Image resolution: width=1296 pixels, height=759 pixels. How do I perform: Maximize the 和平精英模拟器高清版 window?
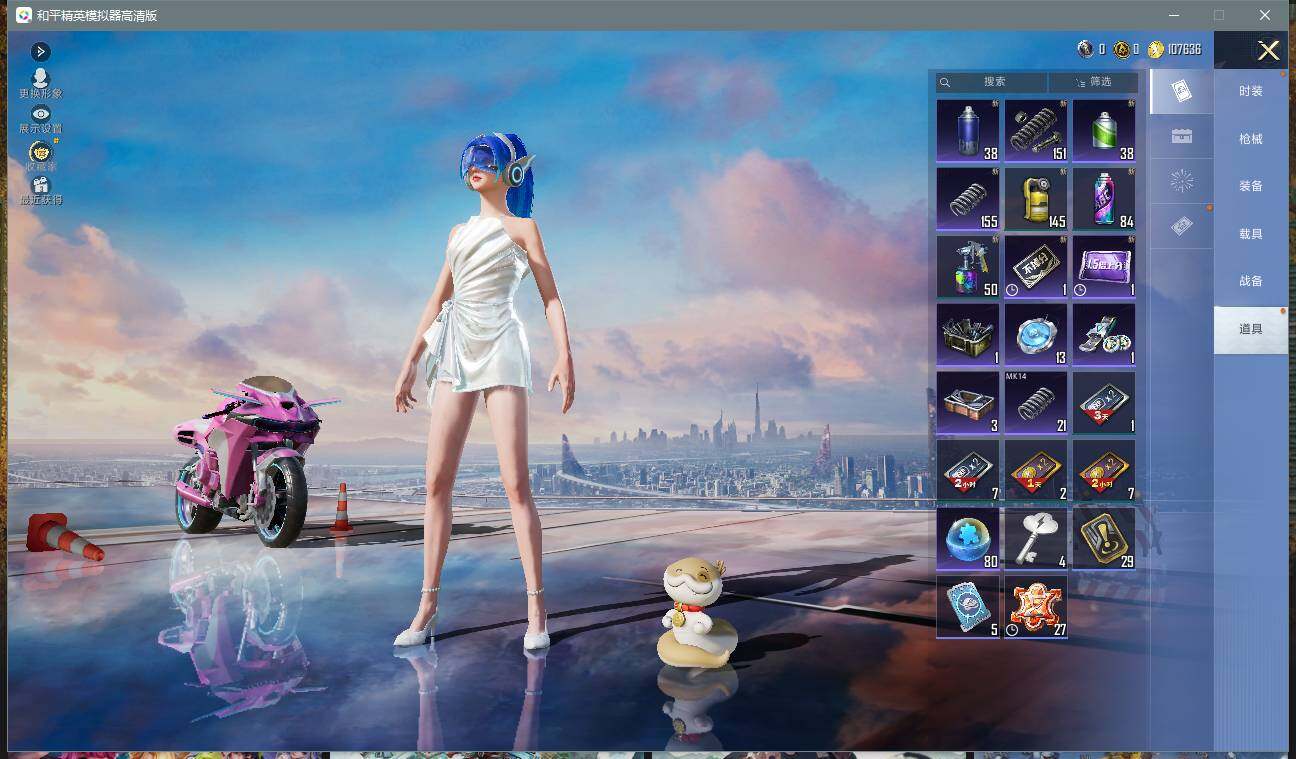coord(1219,15)
